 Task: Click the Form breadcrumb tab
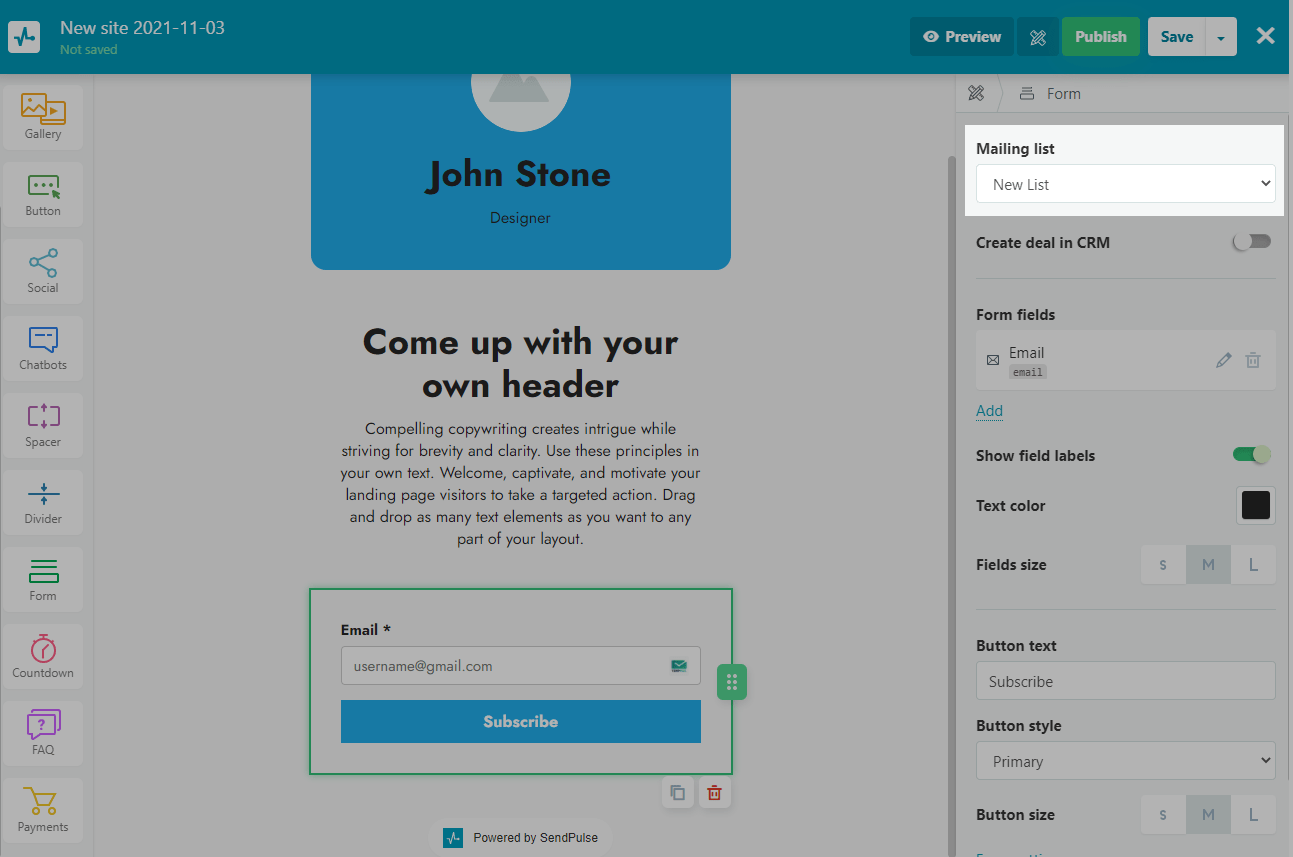point(1050,93)
